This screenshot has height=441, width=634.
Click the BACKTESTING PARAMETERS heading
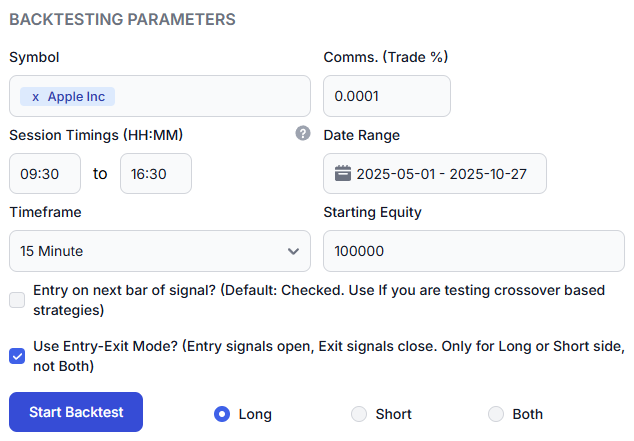pos(122,19)
